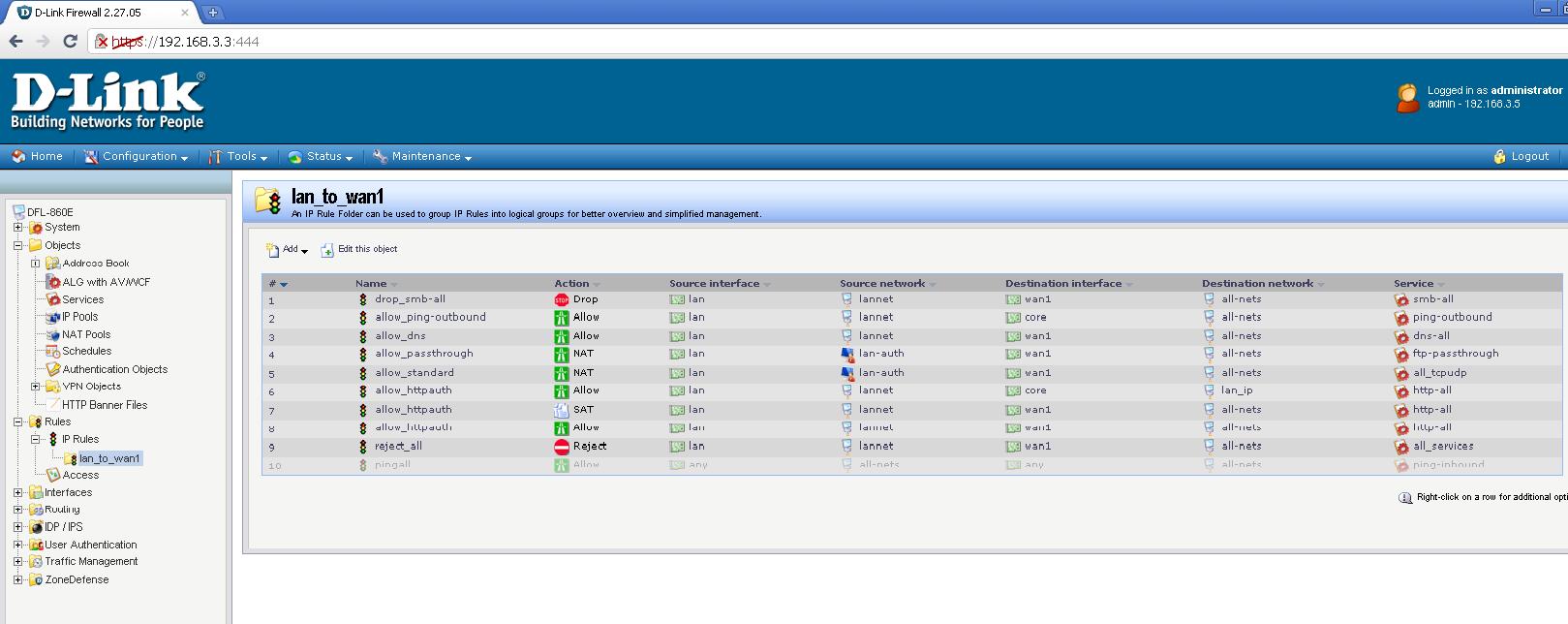Viewport: 1568px width, 624px height.
Task: Open the Add dropdown button
Action: coord(287,249)
